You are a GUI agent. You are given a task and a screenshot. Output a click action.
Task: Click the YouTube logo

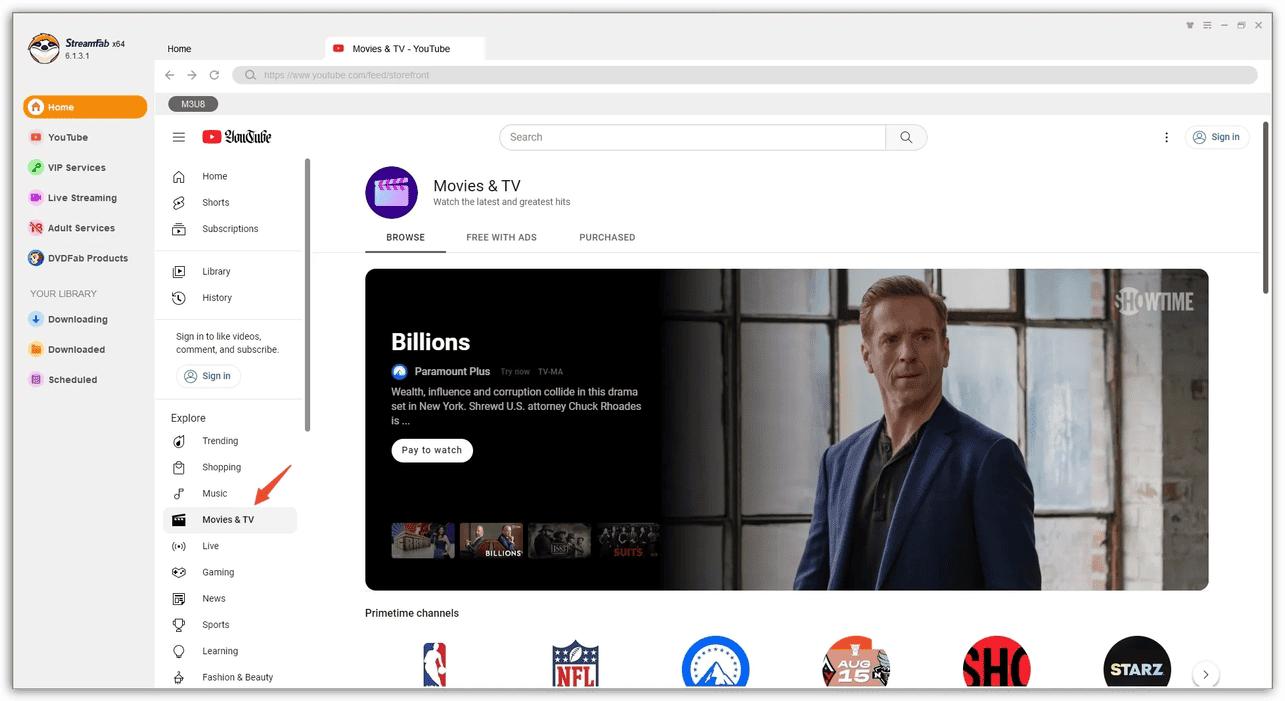coord(237,137)
